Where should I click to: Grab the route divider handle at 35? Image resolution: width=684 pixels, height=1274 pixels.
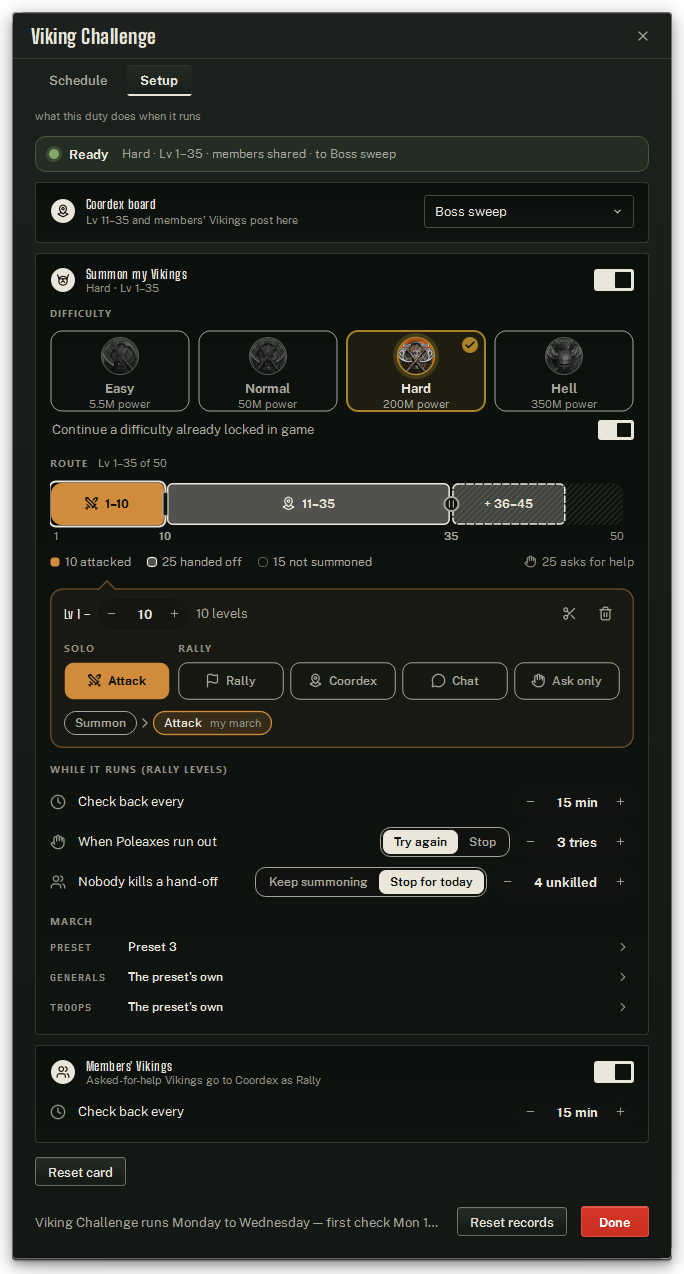451,504
